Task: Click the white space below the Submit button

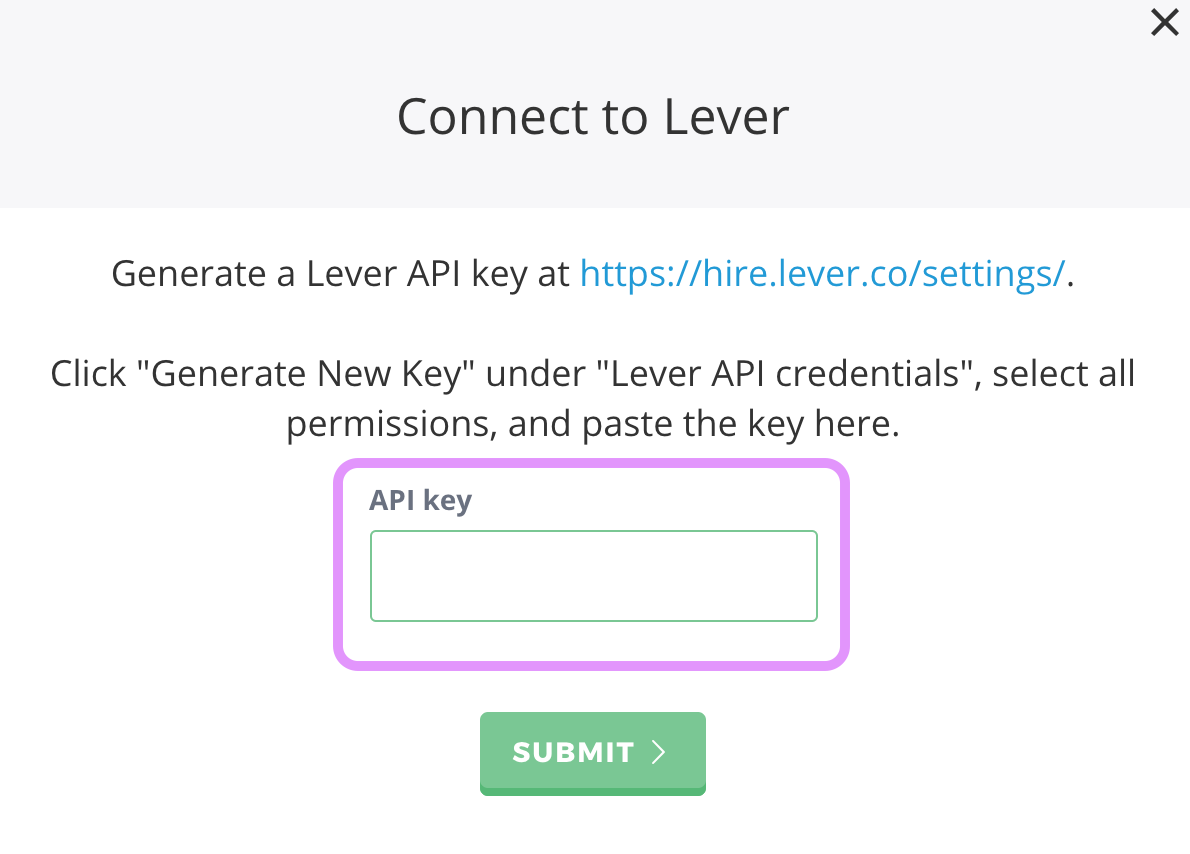Action: pos(593,826)
